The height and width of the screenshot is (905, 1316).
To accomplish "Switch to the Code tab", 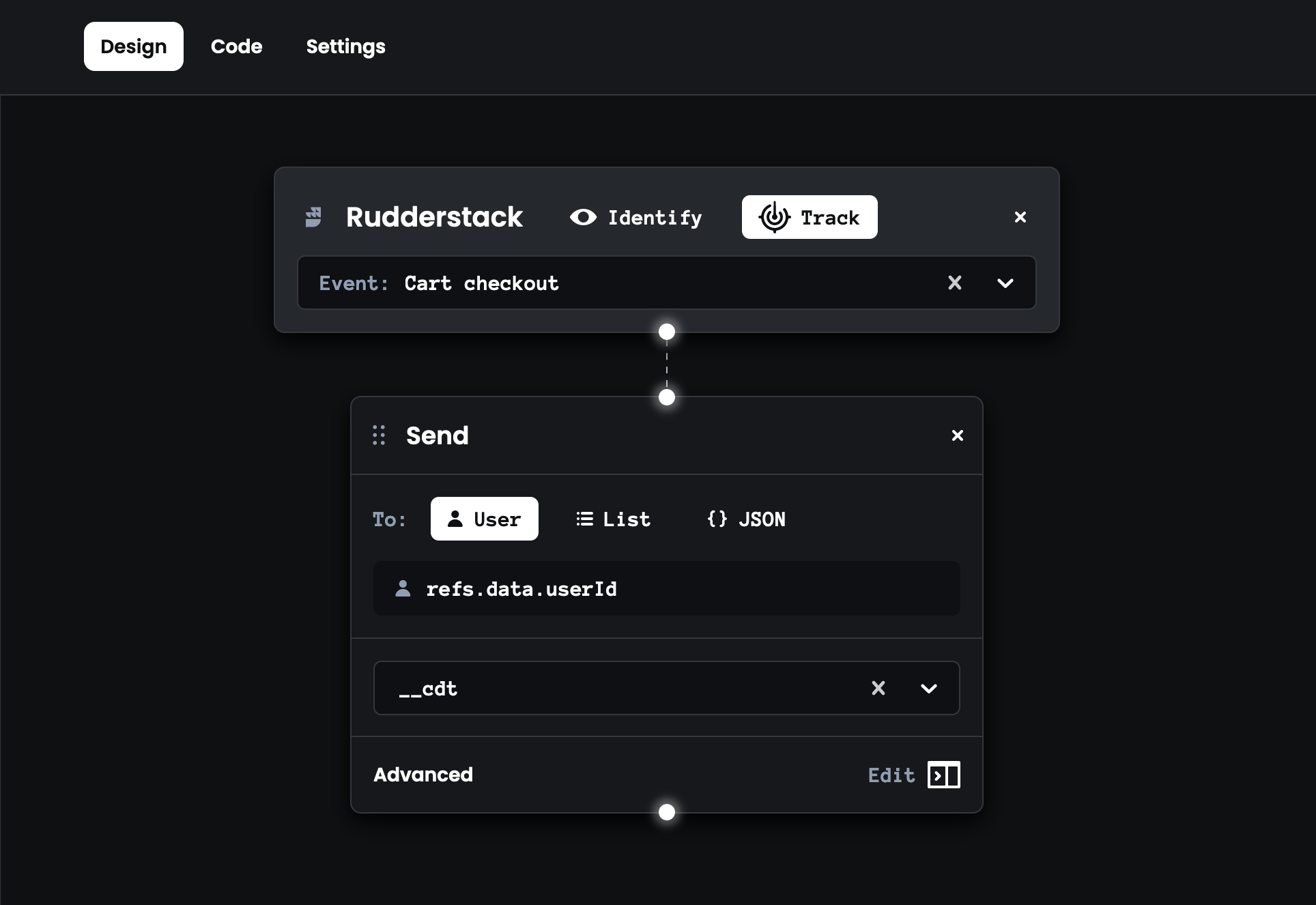I will (x=236, y=46).
